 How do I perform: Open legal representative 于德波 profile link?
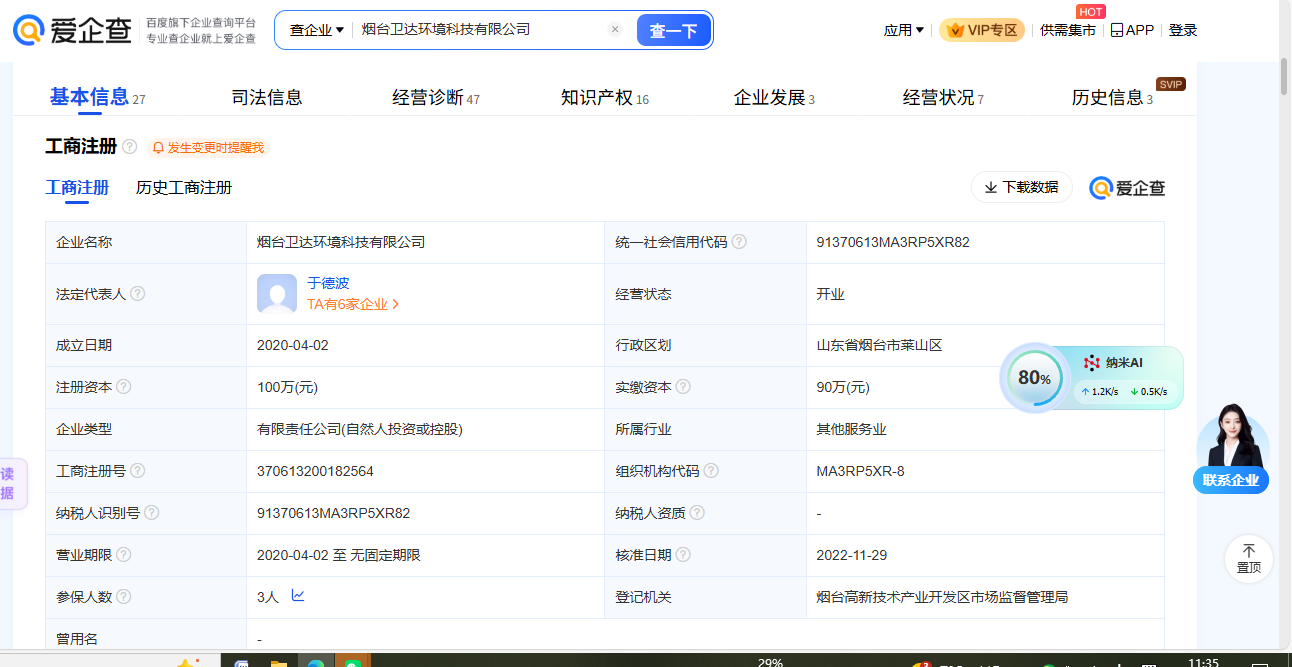[328, 283]
